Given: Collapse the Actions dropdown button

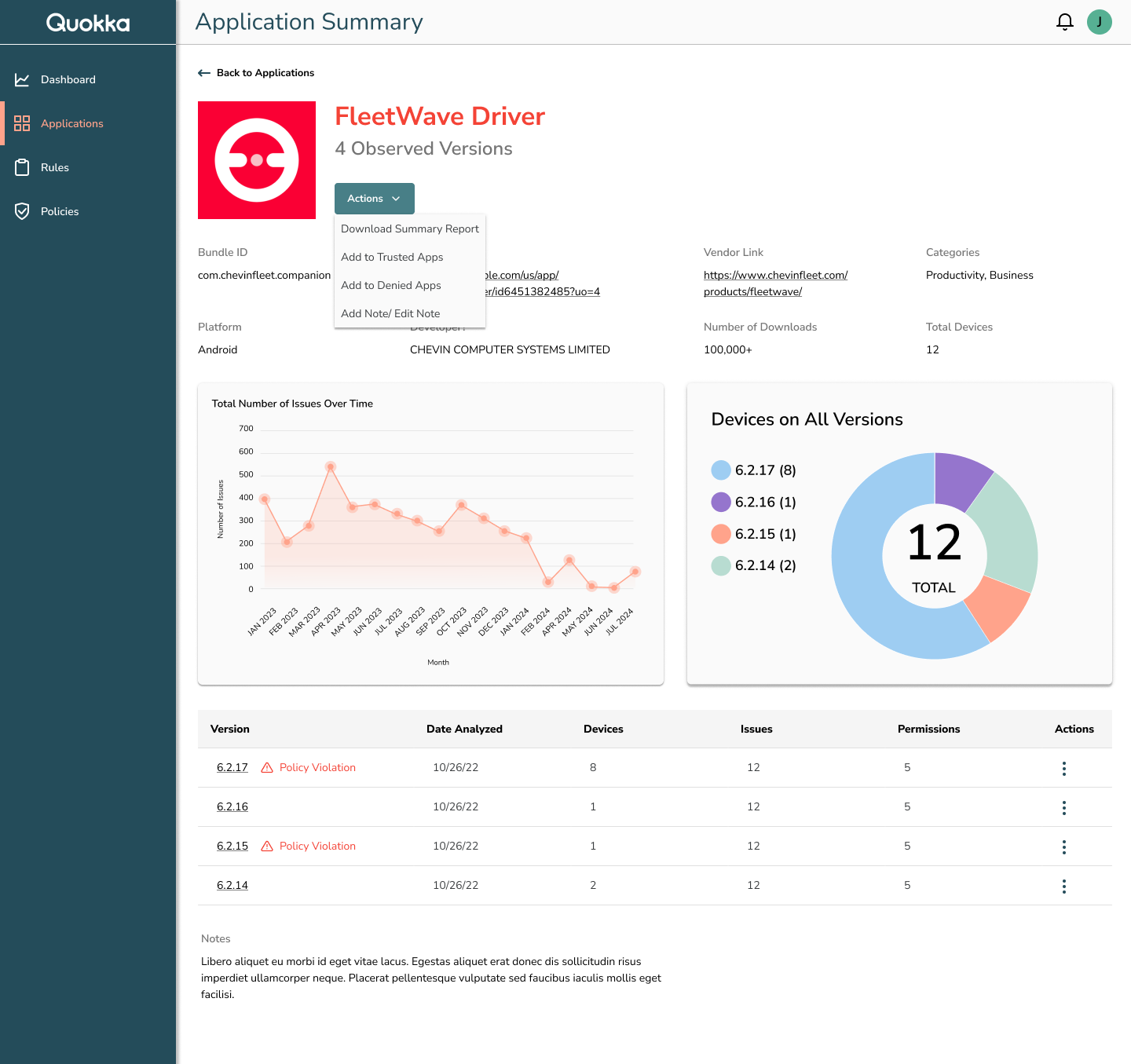Looking at the screenshot, I should (x=375, y=199).
